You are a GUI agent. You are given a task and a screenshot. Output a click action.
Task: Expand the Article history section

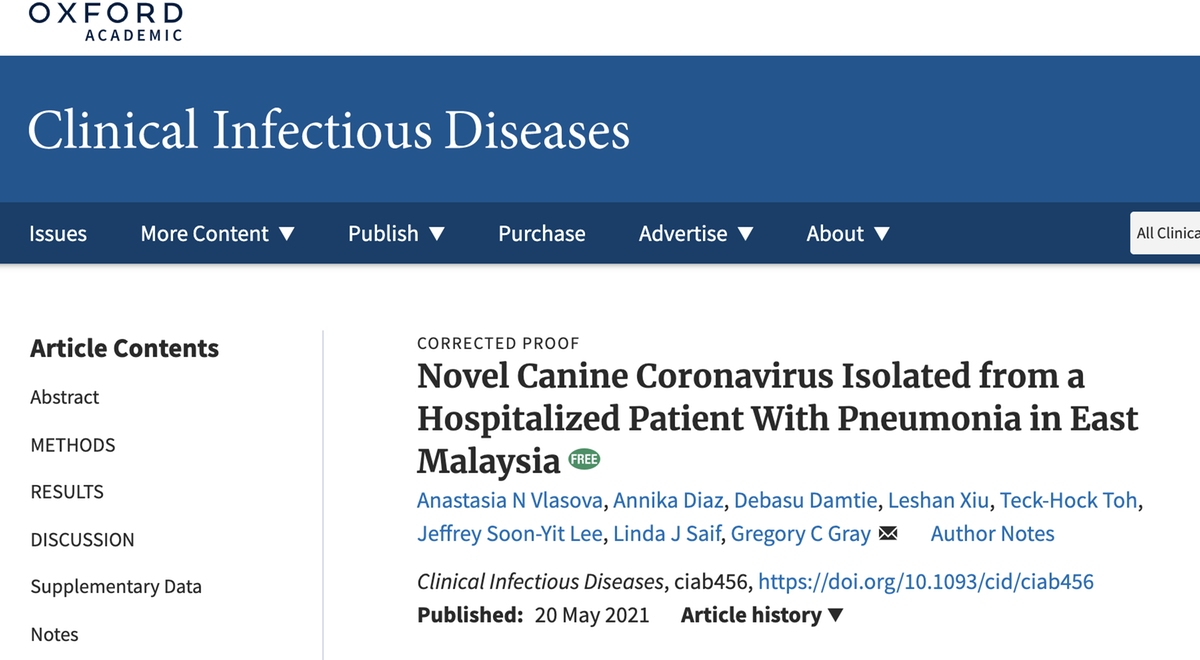[762, 615]
